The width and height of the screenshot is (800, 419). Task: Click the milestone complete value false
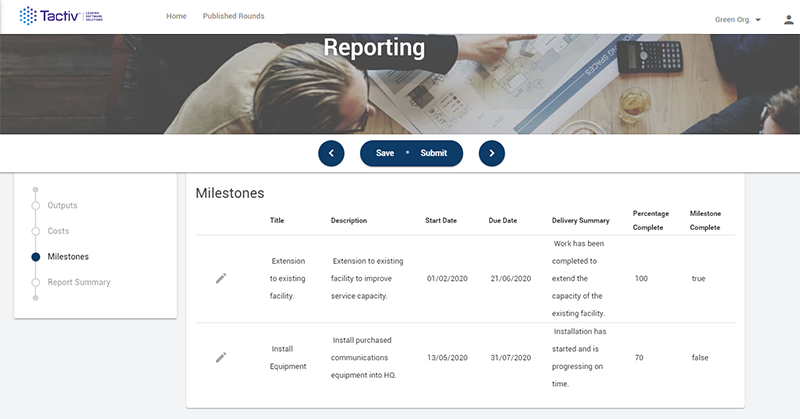point(700,358)
